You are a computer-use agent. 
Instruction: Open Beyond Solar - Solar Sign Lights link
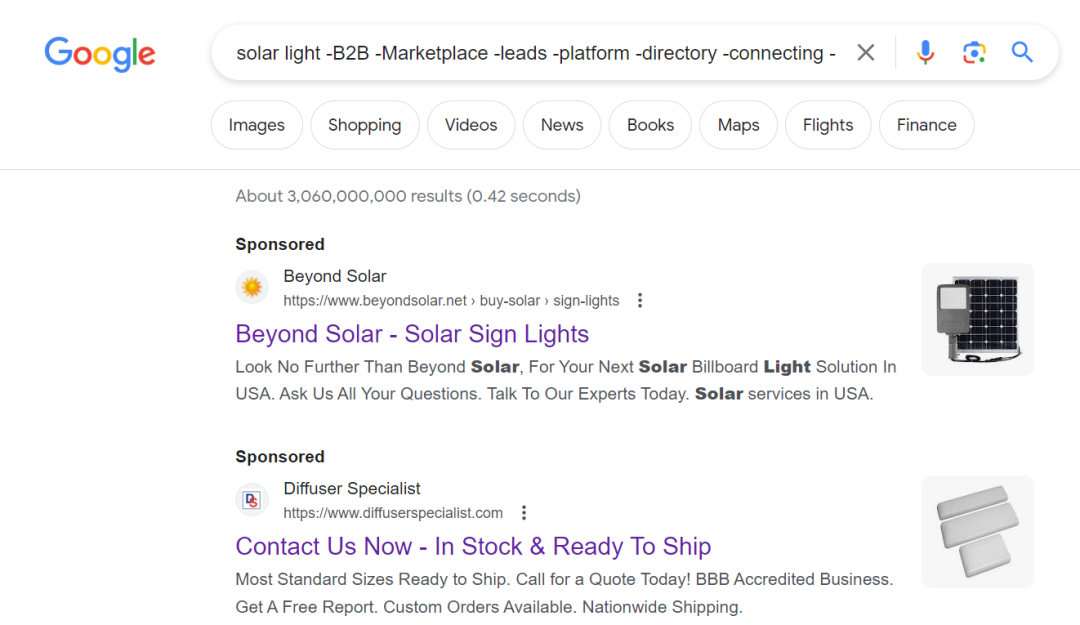(x=412, y=334)
